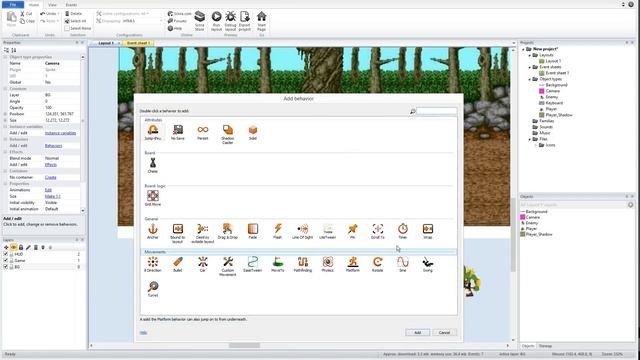The image size is (640, 360).
Task: Collapse the Layouts folder in Projects
Action: tap(530, 55)
